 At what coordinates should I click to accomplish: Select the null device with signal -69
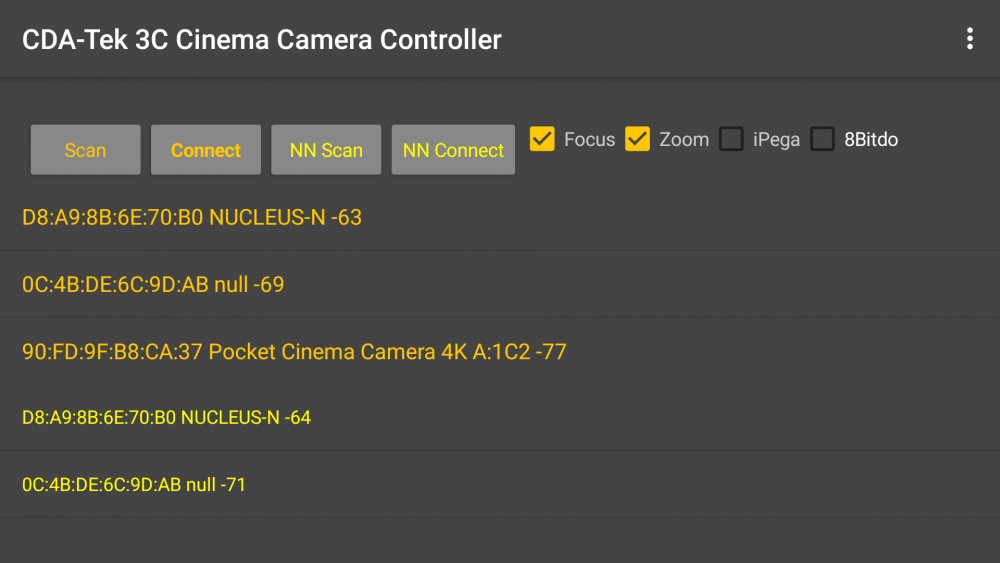[x=153, y=285]
